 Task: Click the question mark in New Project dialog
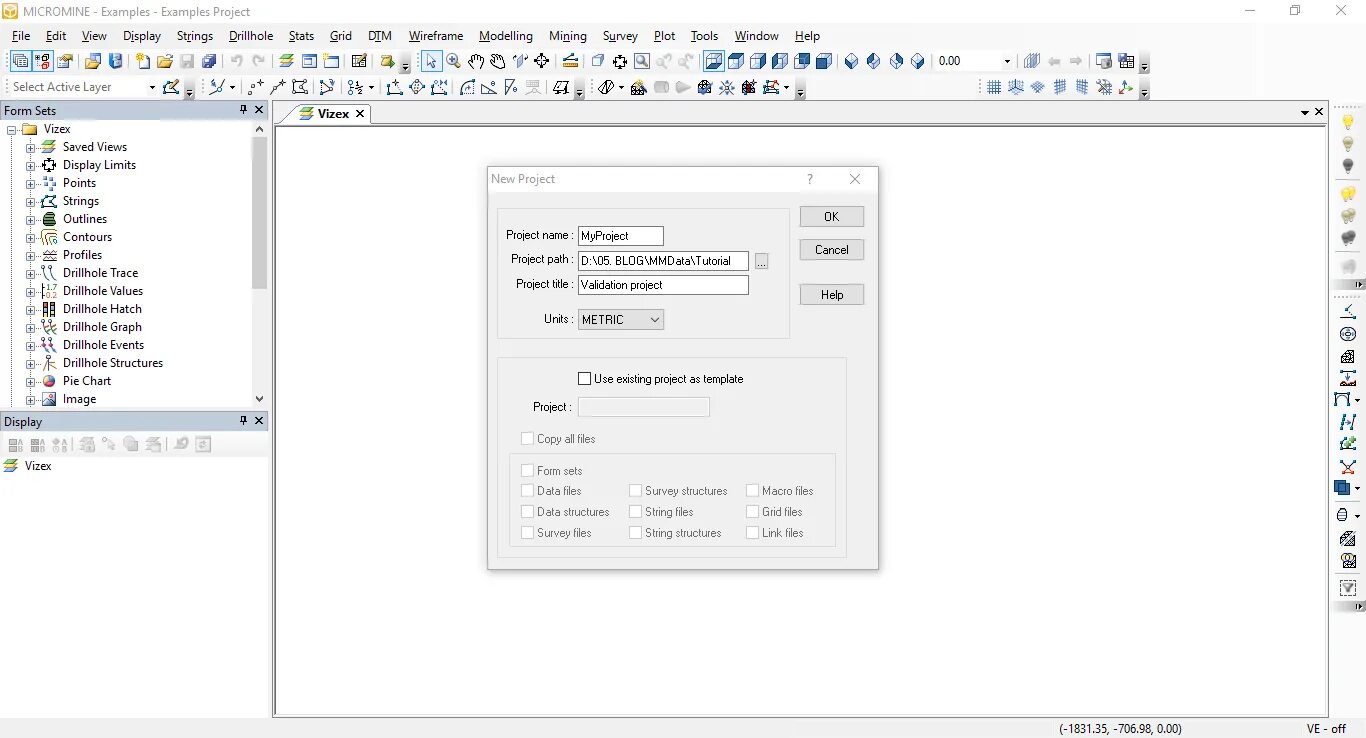click(810, 179)
